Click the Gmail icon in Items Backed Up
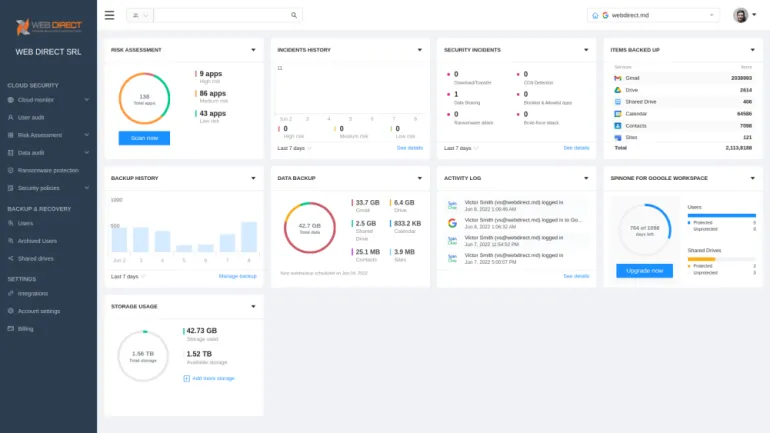The image size is (770, 433). click(618, 77)
